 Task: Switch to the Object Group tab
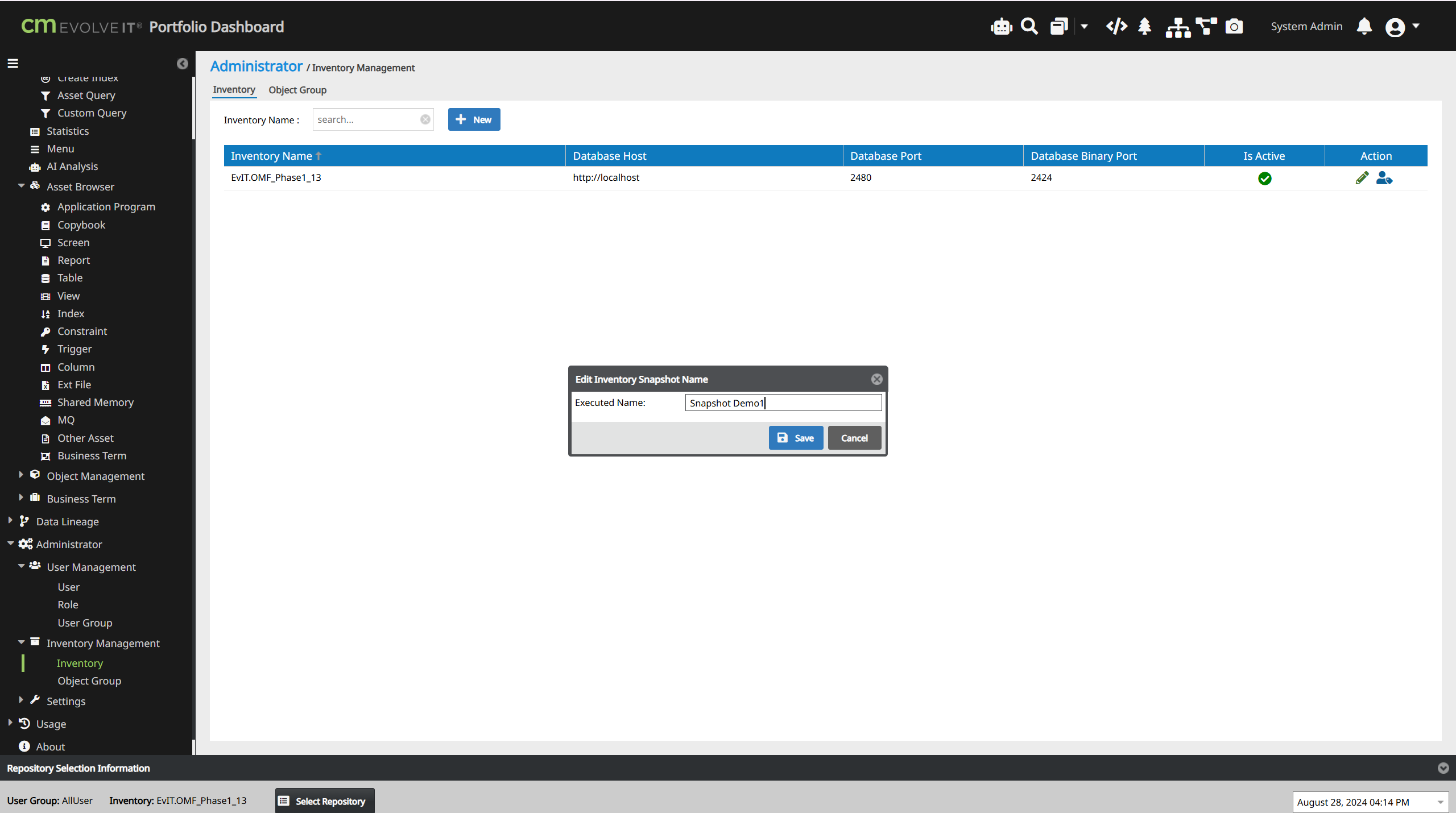297,90
